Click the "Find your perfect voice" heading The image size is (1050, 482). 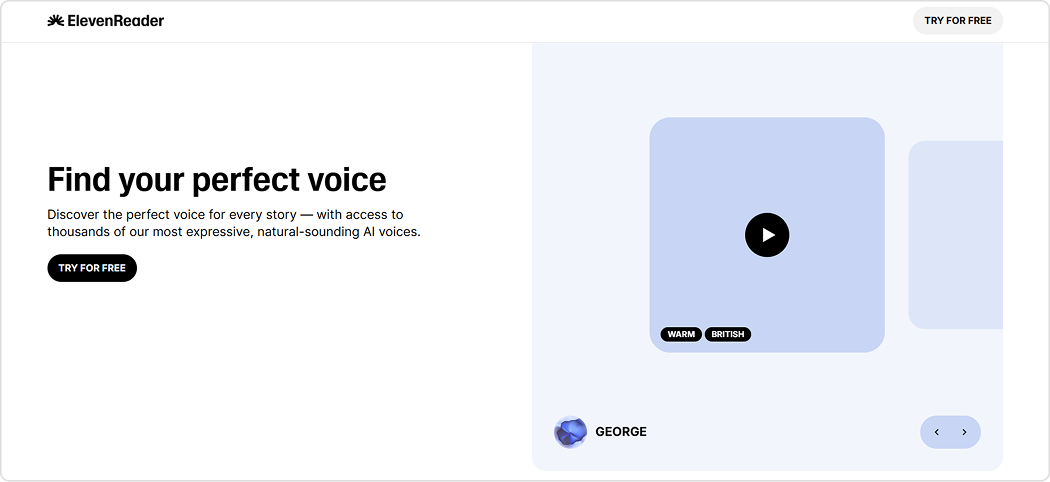[217, 180]
